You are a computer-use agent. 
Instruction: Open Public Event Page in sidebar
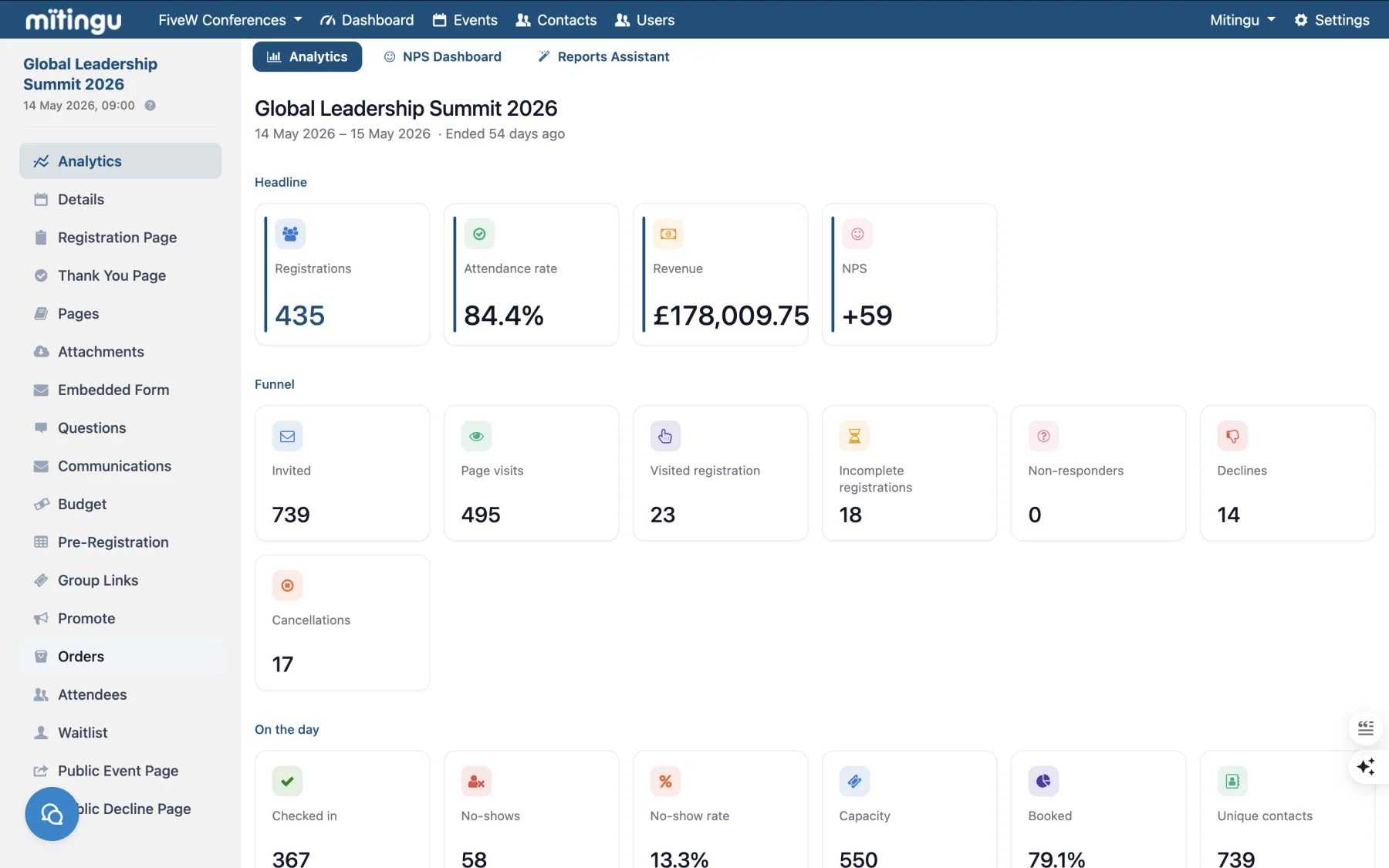tap(120, 771)
